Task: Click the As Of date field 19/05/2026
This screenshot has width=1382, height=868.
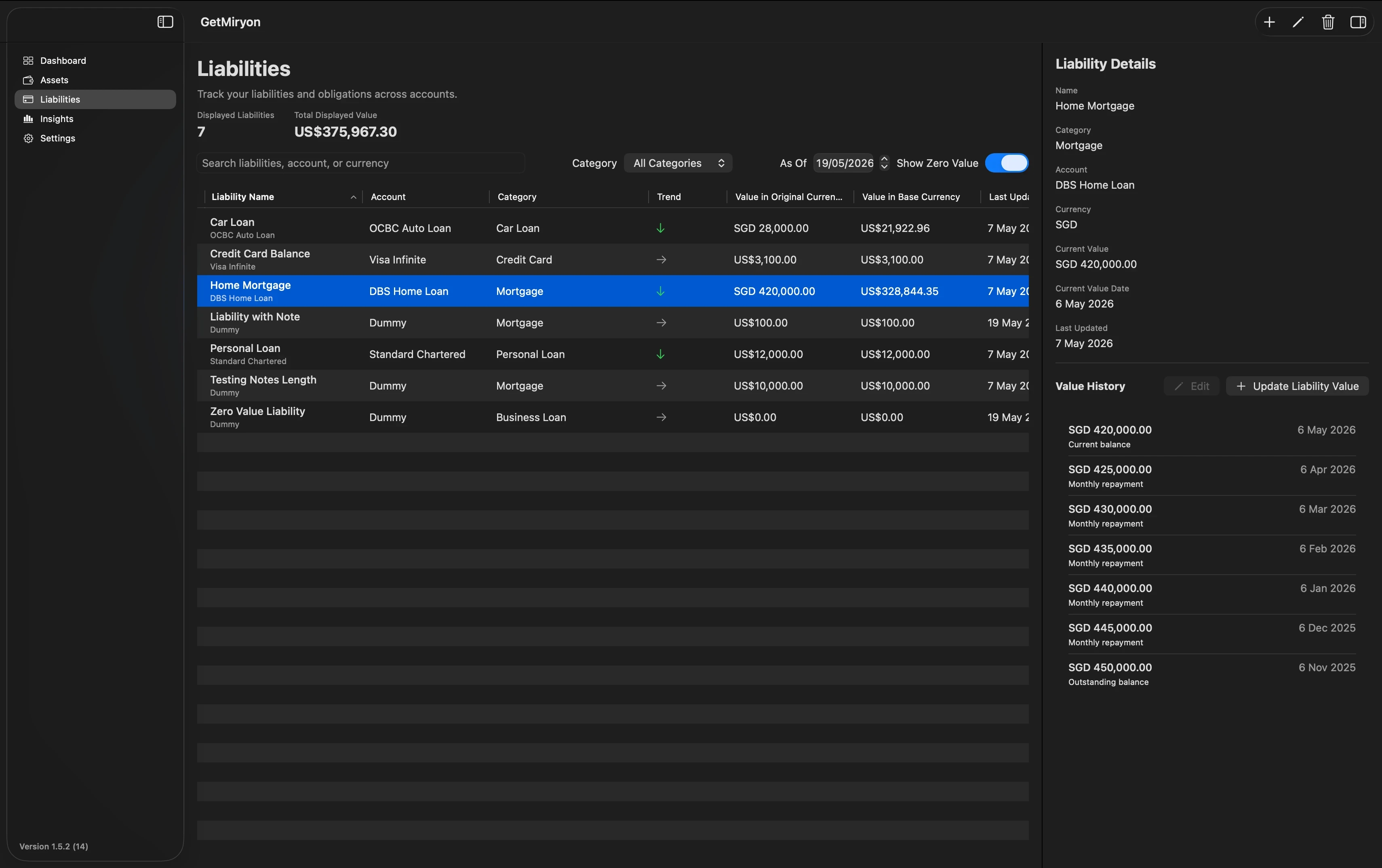Action: click(844, 163)
